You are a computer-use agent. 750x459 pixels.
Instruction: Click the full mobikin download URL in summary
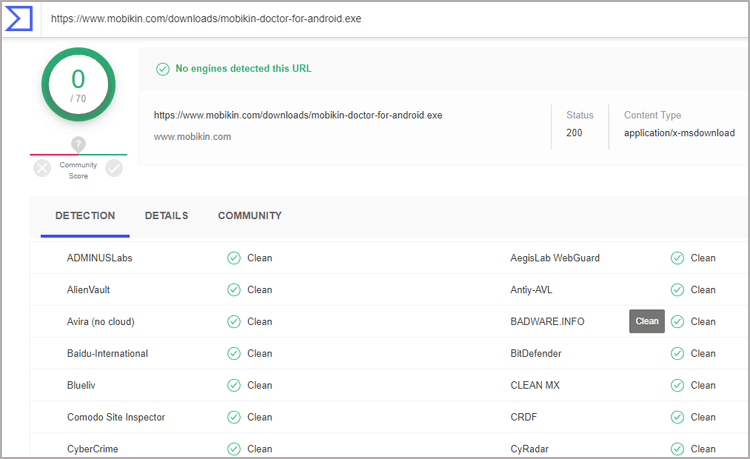click(x=298, y=115)
